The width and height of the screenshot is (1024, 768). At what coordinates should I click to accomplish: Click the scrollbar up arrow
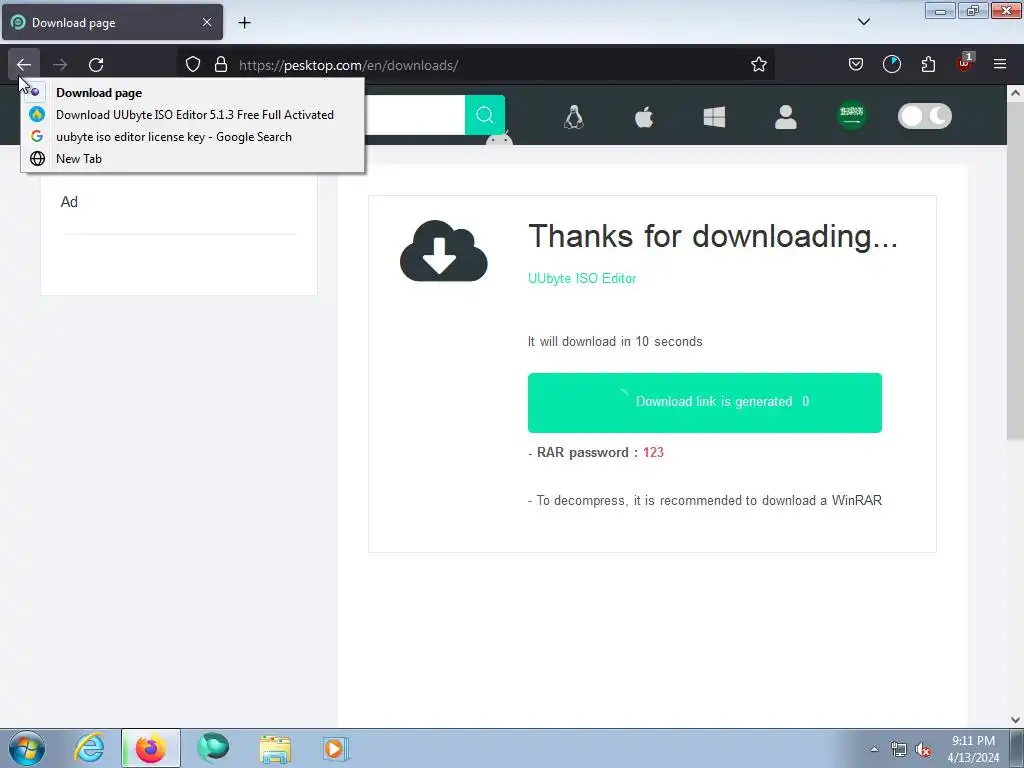pyautogui.click(x=1015, y=93)
